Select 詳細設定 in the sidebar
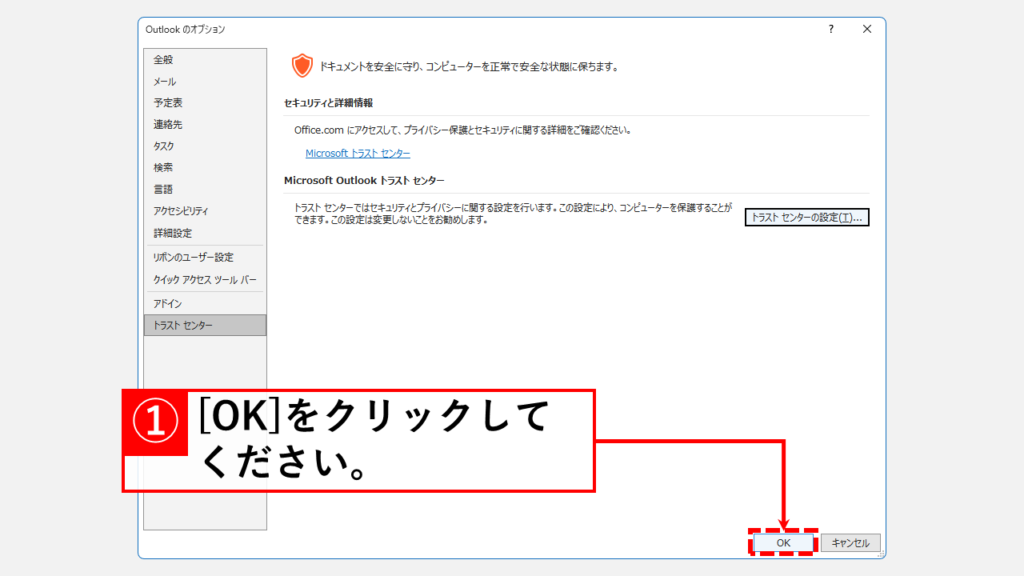Image resolution: width=1024 pixels, height=576 pixels. click(x=204, y=233)
